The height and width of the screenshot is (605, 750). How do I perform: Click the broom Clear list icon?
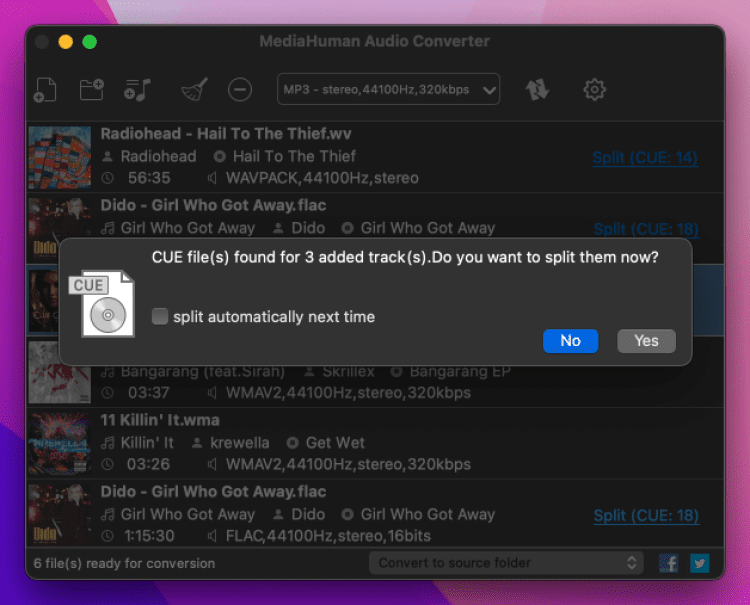194,89
